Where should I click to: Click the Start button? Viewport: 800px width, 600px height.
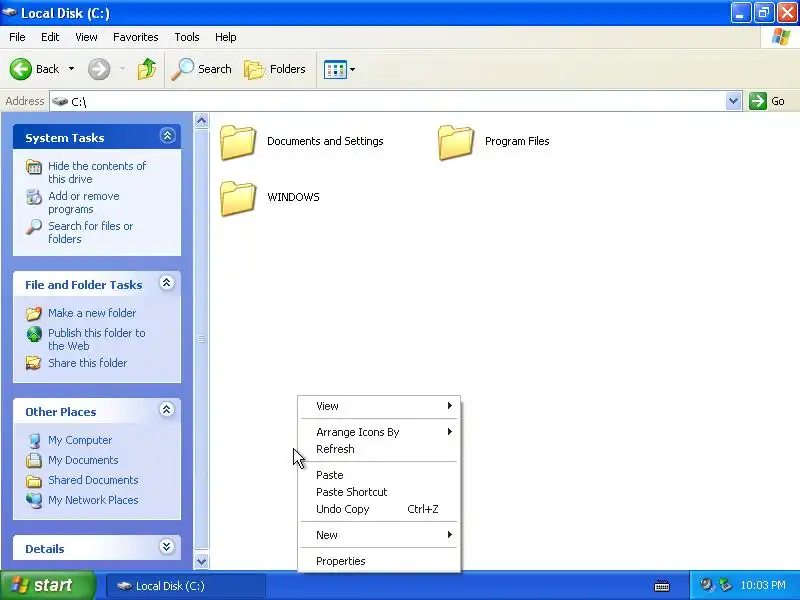(48, 585)
